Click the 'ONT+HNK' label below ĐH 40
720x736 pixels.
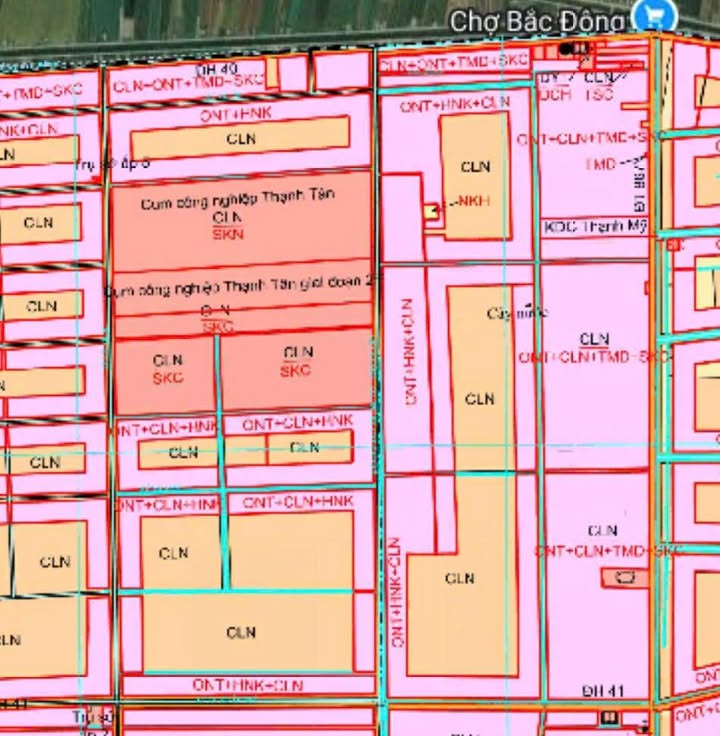click(236, 114)
